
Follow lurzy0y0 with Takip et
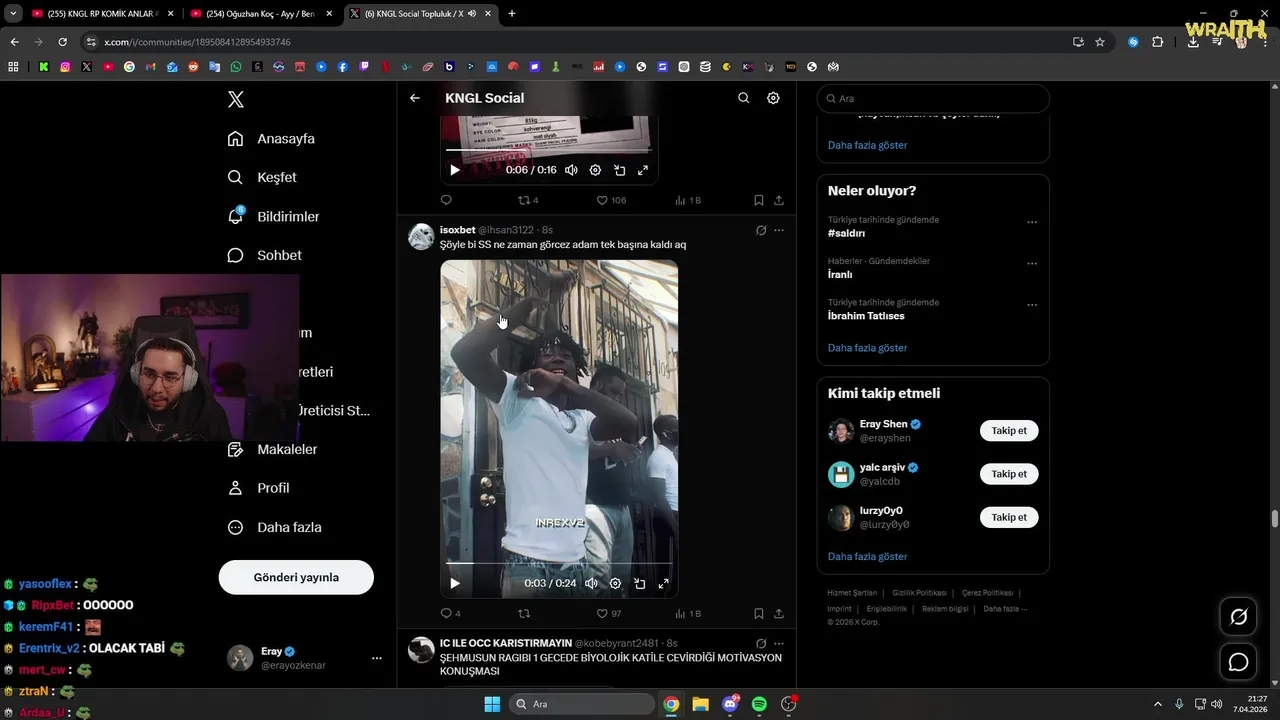[x=1009, y=517]
